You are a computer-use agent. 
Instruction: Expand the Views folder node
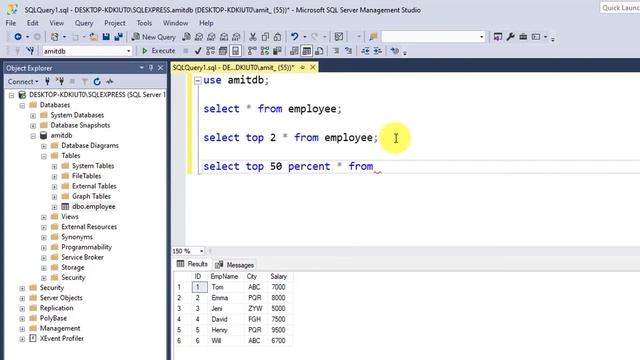[x=44, y=217]
